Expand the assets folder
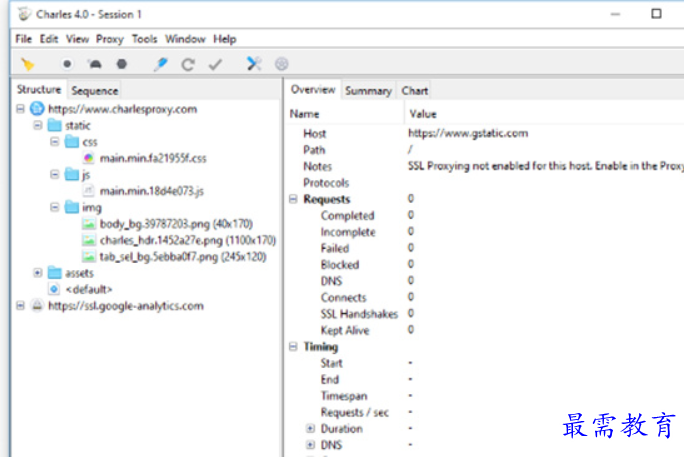Screen dimensions: 684x457 pyautogui.click(x=38, y=273)
